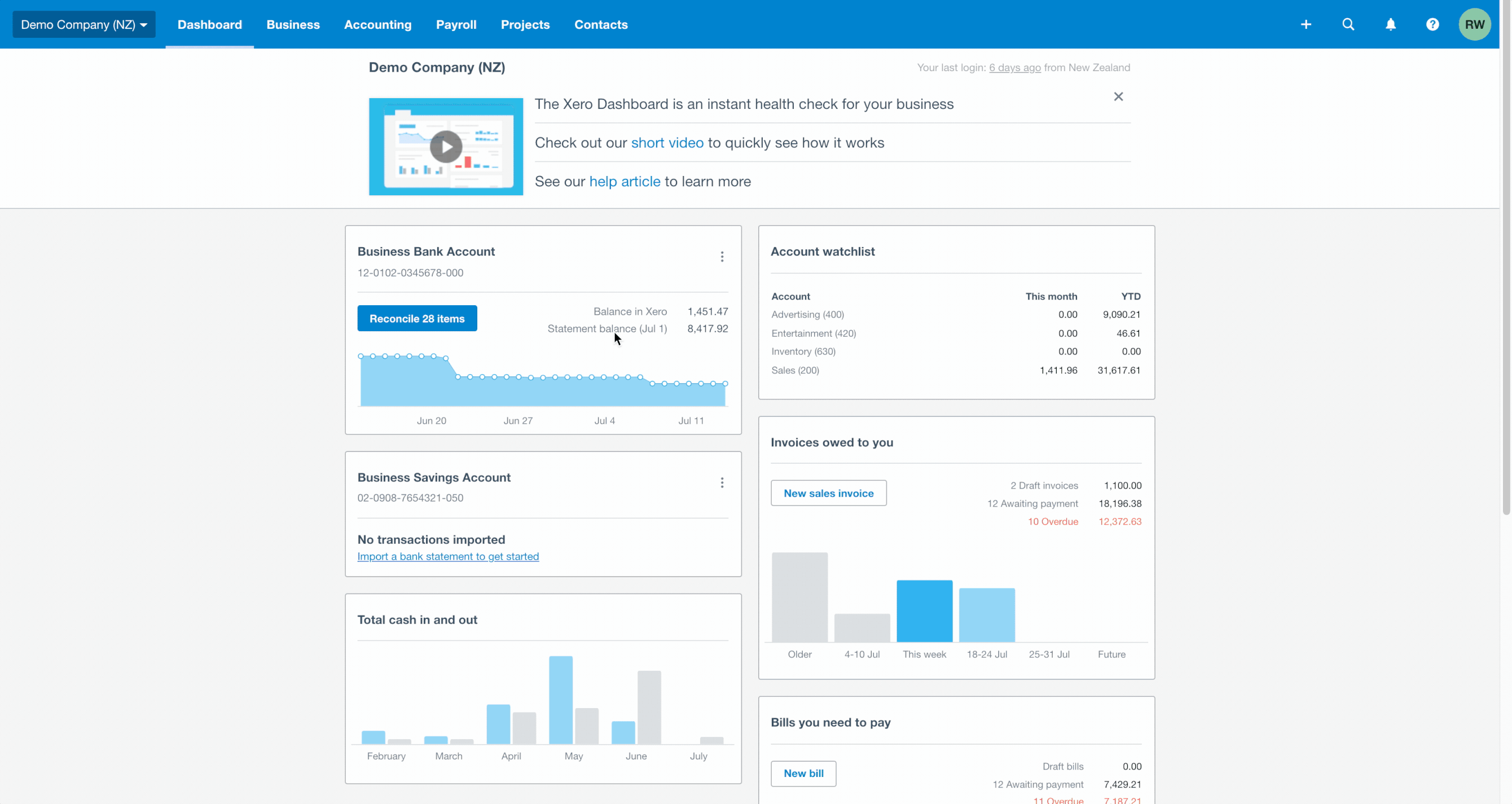Viewport: 1512px width, 804px height.
Task: Open Business Bank Account options menu
Action: click(x=722, y=257)
